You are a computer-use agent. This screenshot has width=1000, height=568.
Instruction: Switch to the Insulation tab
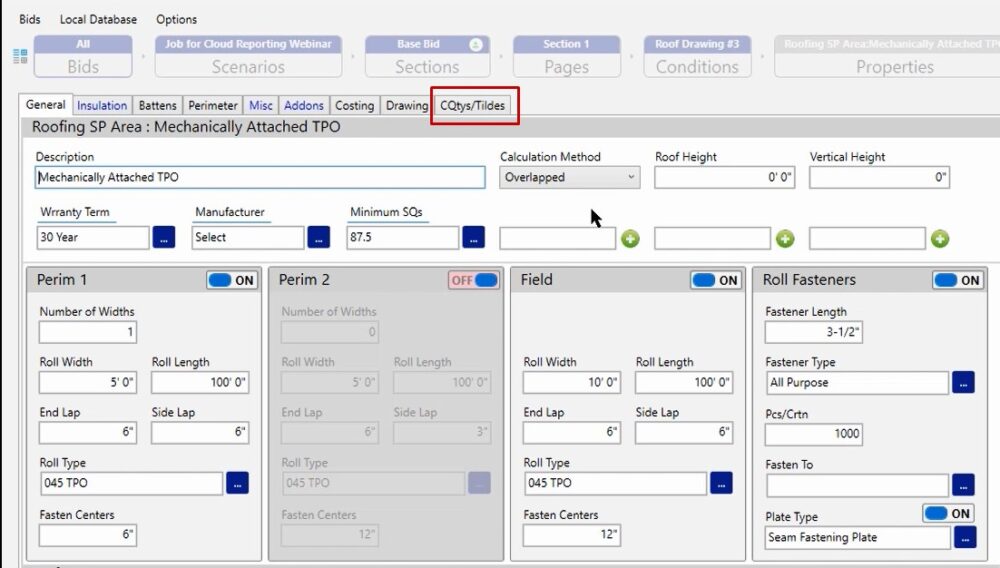[x=102, y=106]
